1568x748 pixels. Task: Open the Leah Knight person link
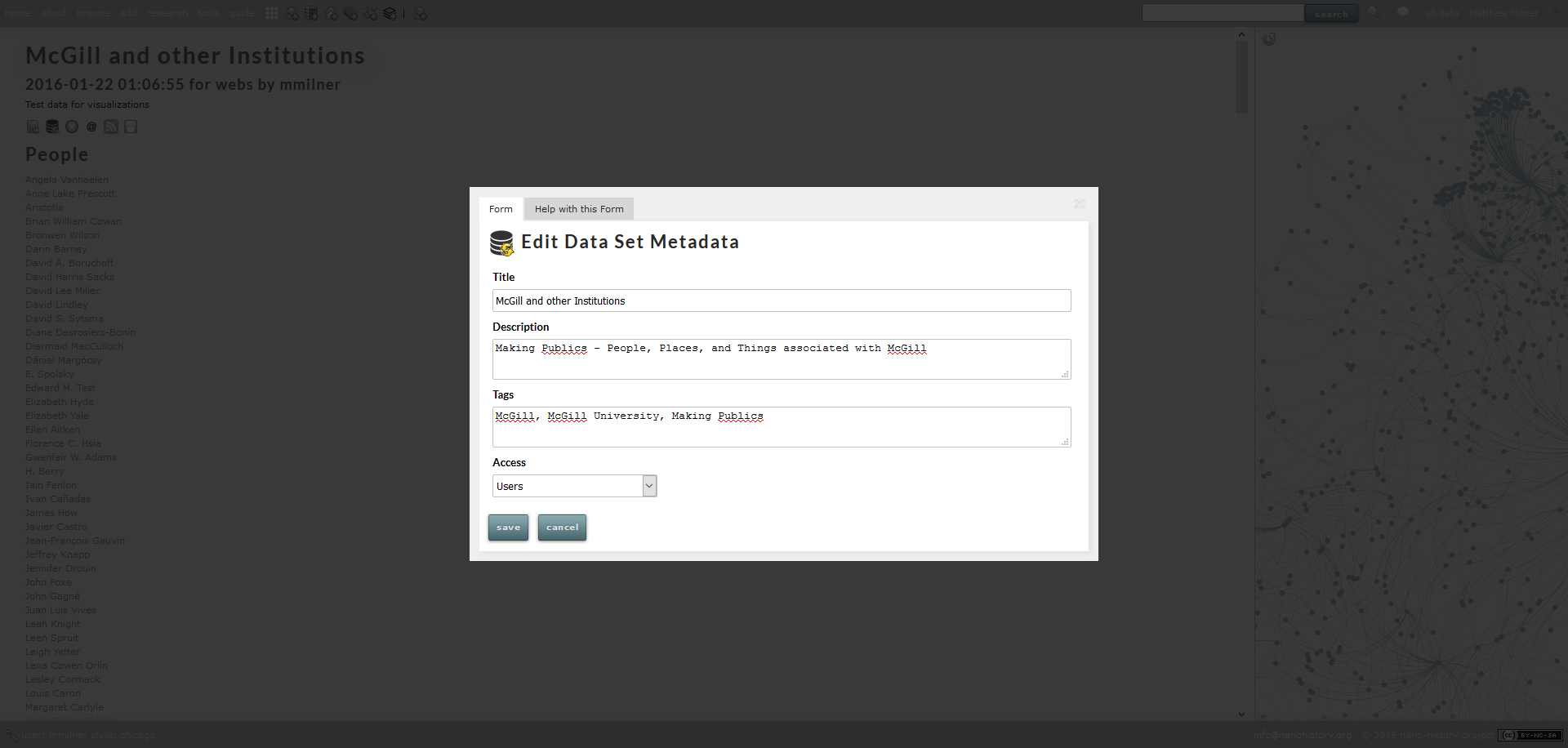click(52, 624)
